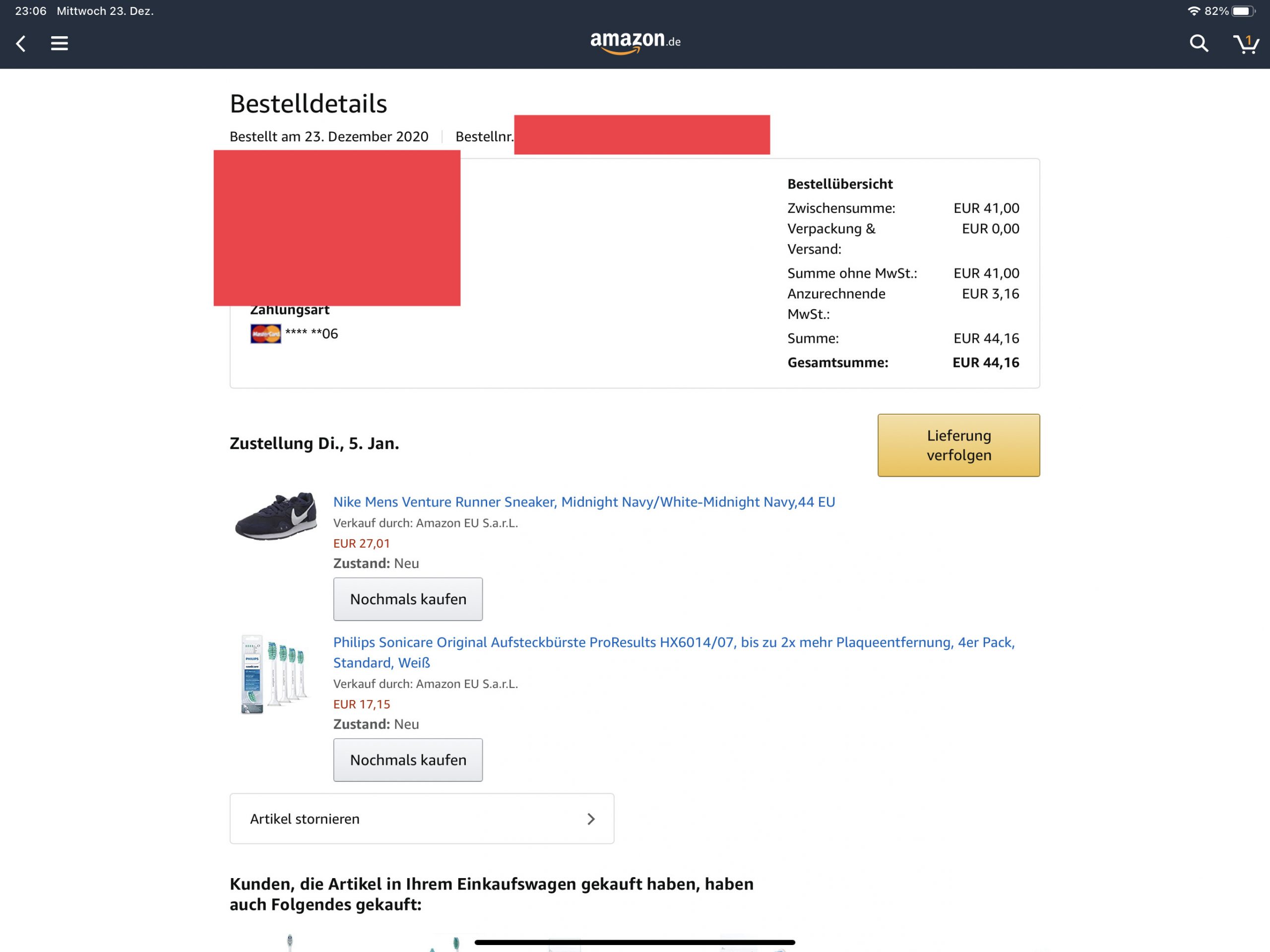
Task: Click Lieferung verfolgen button
Action: click(958, 445)
